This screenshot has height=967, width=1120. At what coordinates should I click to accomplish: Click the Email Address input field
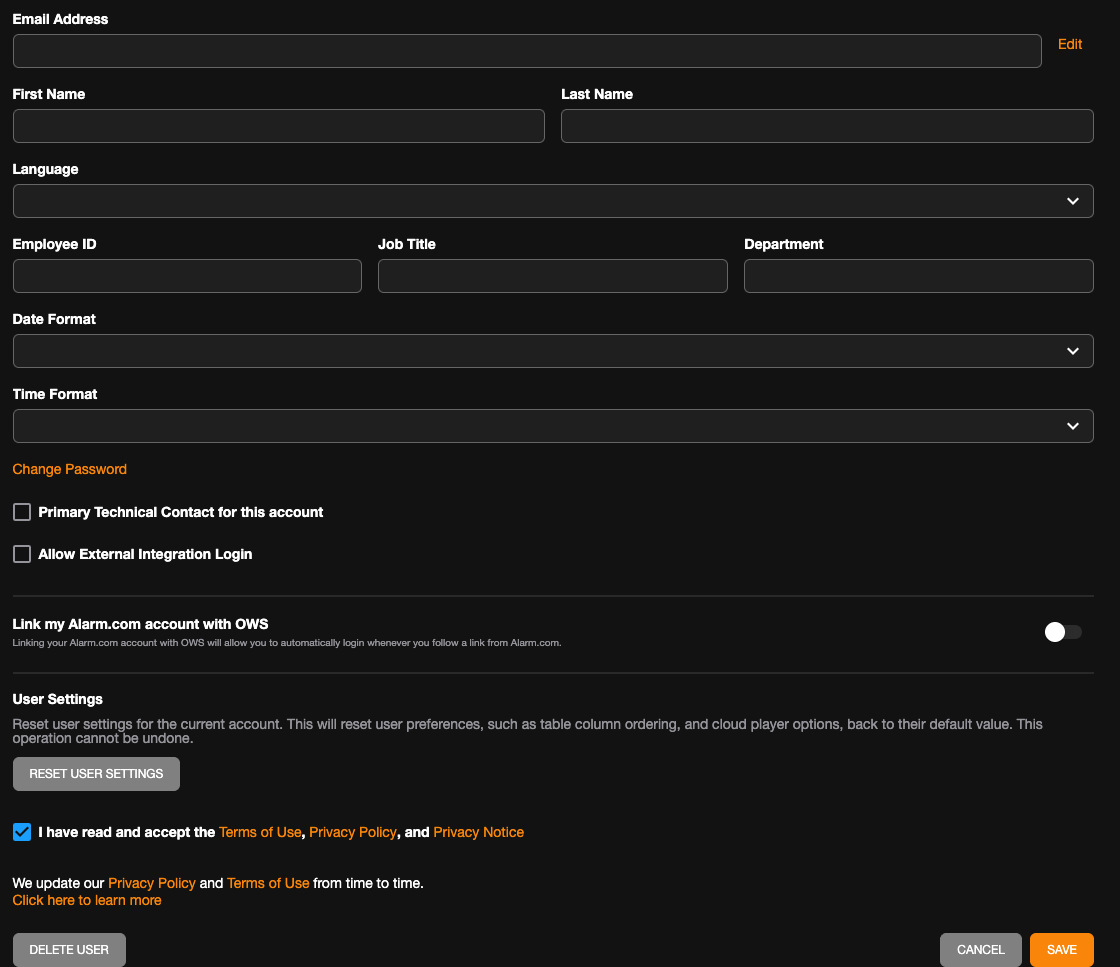click(x=527, y=51)
